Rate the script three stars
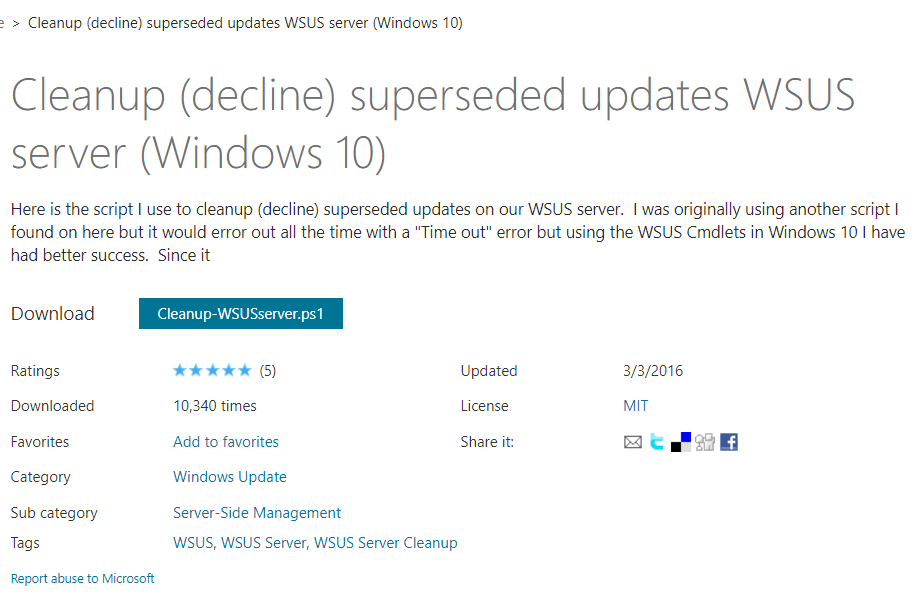The width and height of the screenshot is (920, 608). click(212, 370)
